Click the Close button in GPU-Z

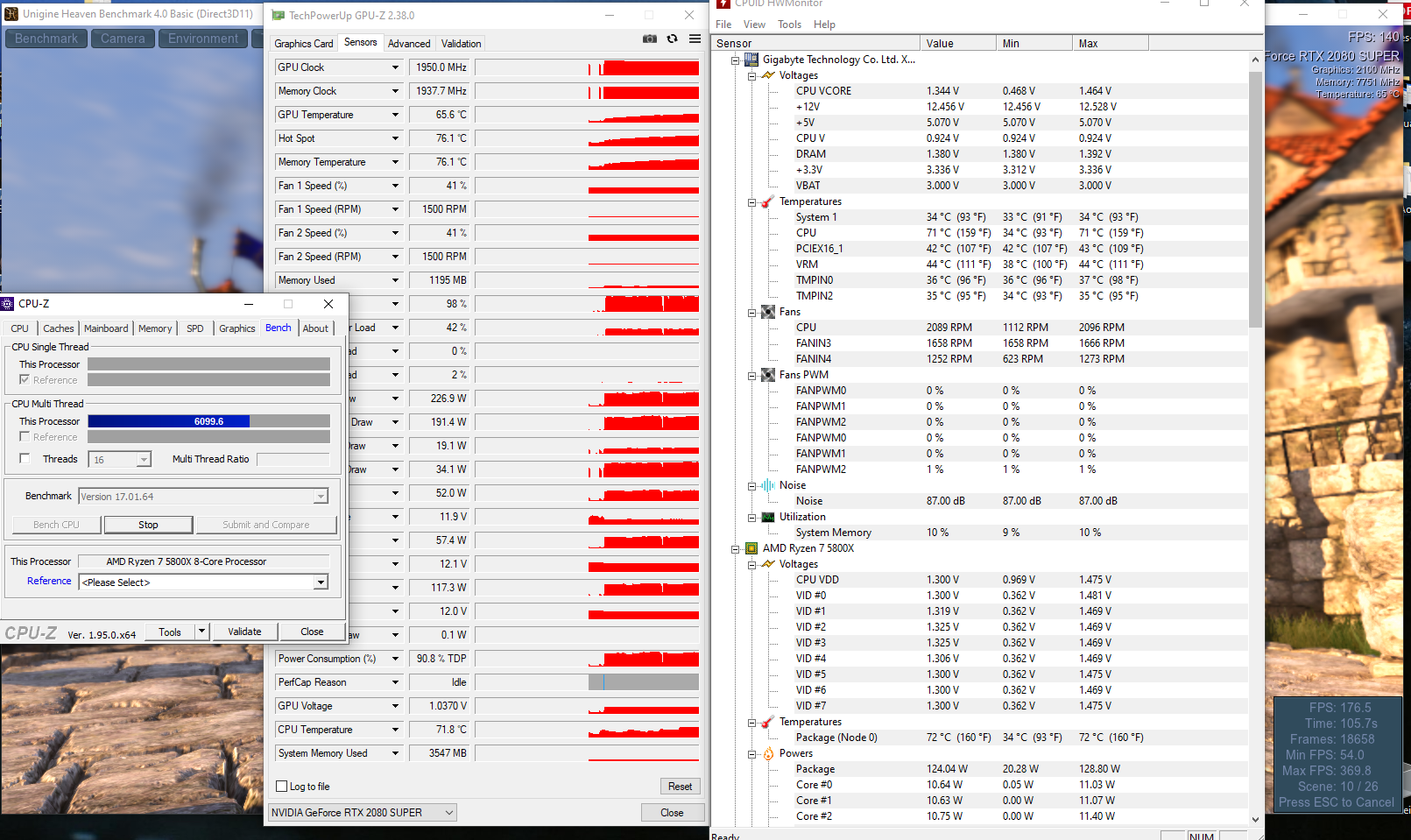click(x=672, y=813)
